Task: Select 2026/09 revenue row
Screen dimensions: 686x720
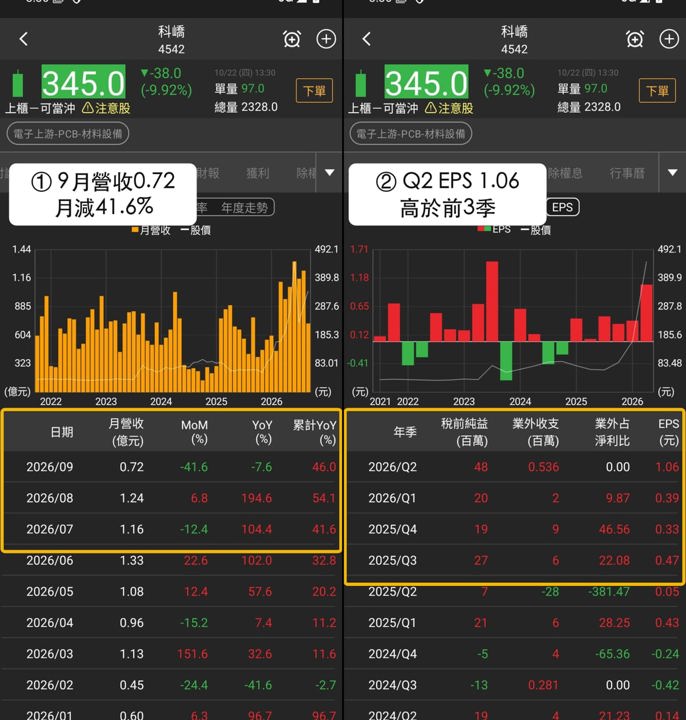Action: 171,467
